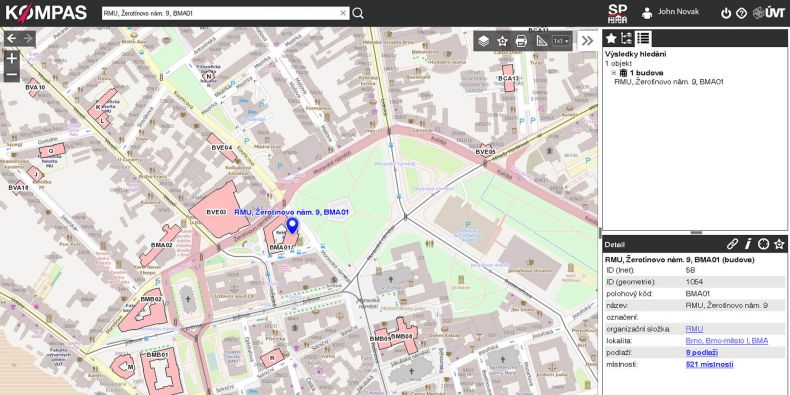Open the '8 podlaží' link
The image size is (790, 395).
click(702, 353)
